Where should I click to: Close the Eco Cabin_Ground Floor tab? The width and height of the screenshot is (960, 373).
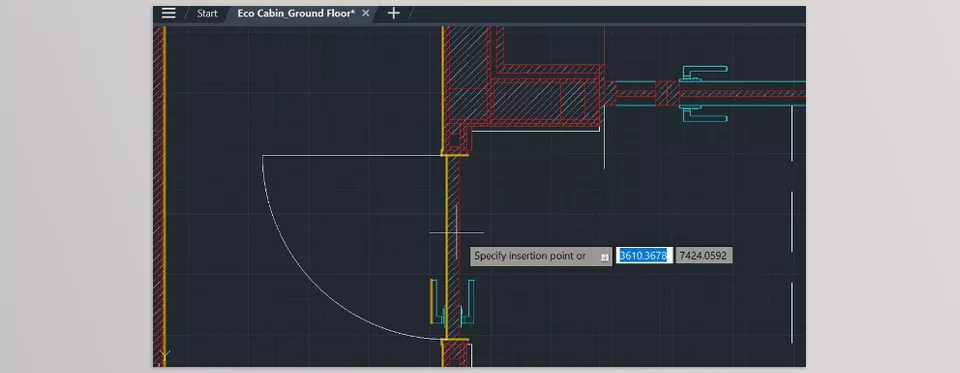(366, 13)
